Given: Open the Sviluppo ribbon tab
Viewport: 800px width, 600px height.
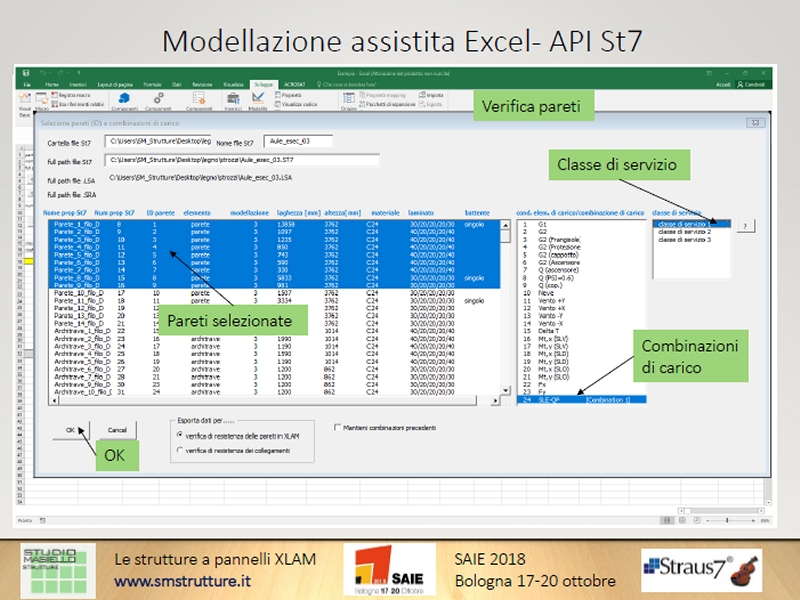Looking at the screenshot, I should tap(263, 86).
